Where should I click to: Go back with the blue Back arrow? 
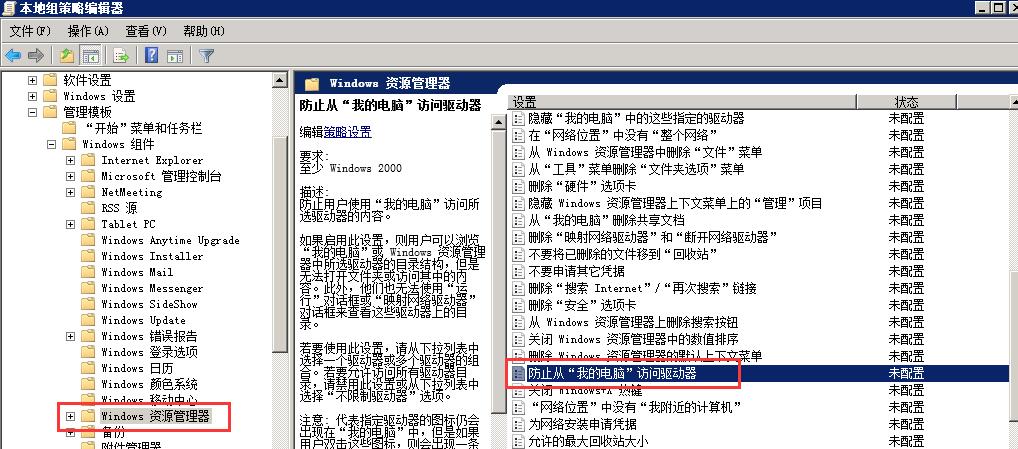12,56
